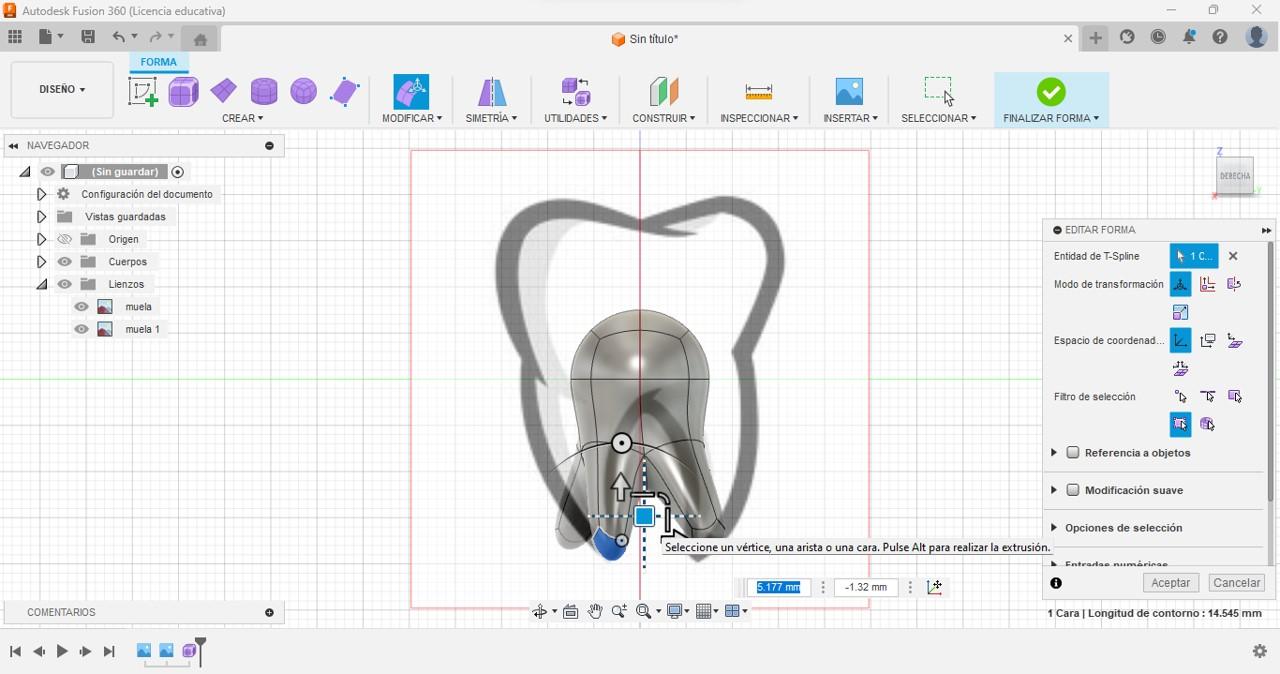Show the hidden Origen folder
Image resolution: width=1280 pixels, height=674 pixels.
pos(65,239)
